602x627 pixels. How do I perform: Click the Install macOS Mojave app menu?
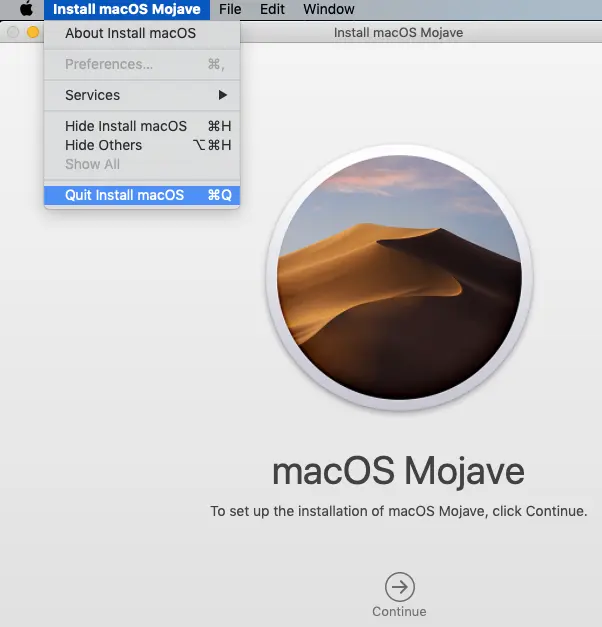click(127, 9)
